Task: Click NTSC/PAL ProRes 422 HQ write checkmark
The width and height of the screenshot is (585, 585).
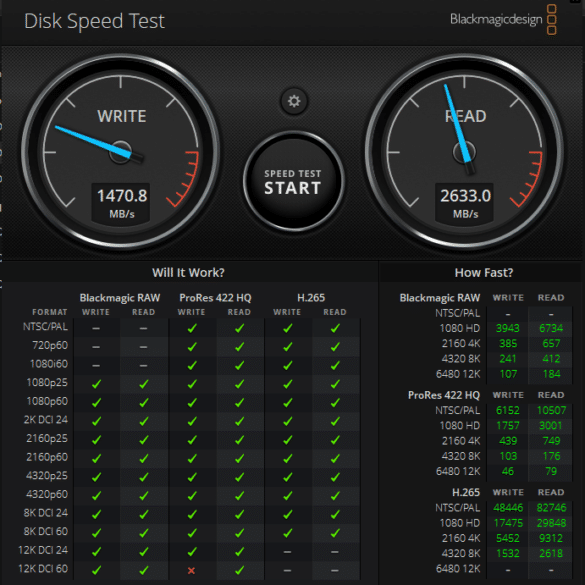Action: click(x=192, y=328)
